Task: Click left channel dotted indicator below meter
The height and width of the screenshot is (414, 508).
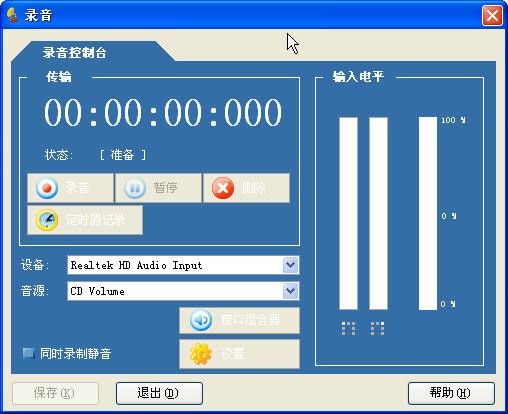Action: pos(348,328)
